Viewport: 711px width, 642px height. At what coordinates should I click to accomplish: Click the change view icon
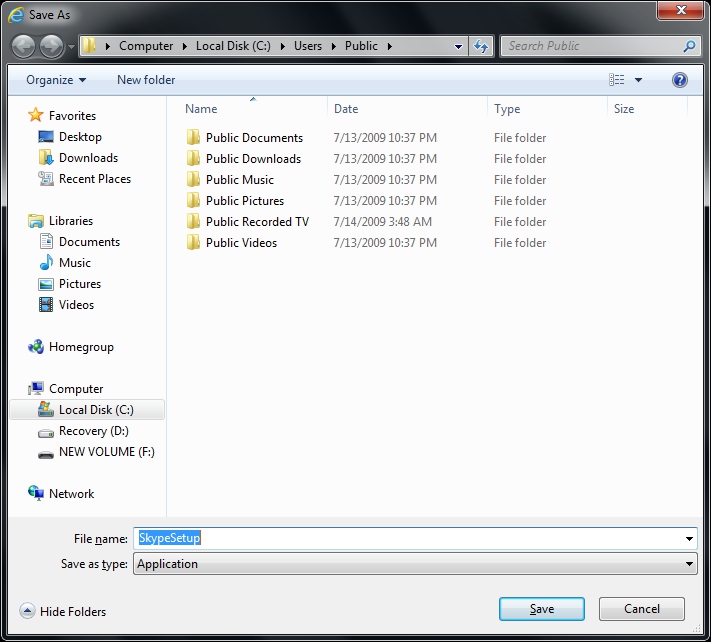click(616, 80)
